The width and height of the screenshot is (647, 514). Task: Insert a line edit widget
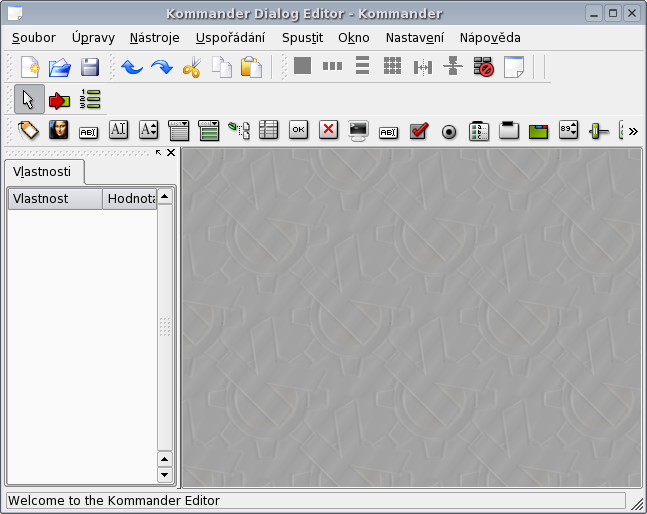click(x=88, y=132)
